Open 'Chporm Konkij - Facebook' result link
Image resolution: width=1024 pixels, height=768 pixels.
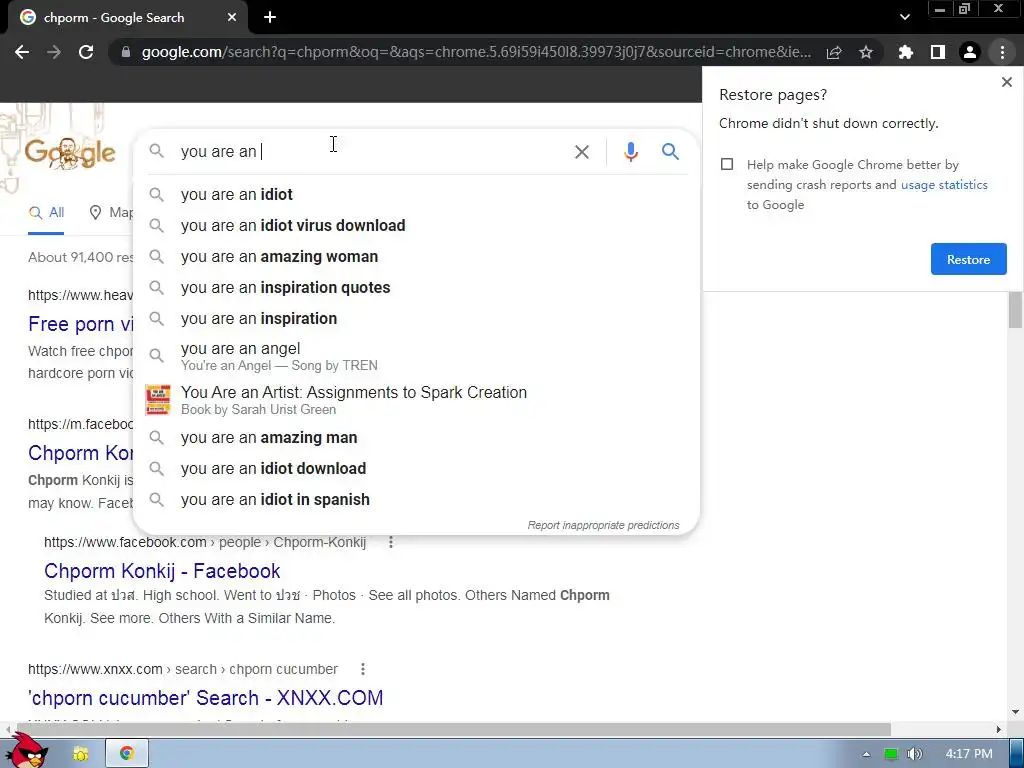tap(162, 571)
